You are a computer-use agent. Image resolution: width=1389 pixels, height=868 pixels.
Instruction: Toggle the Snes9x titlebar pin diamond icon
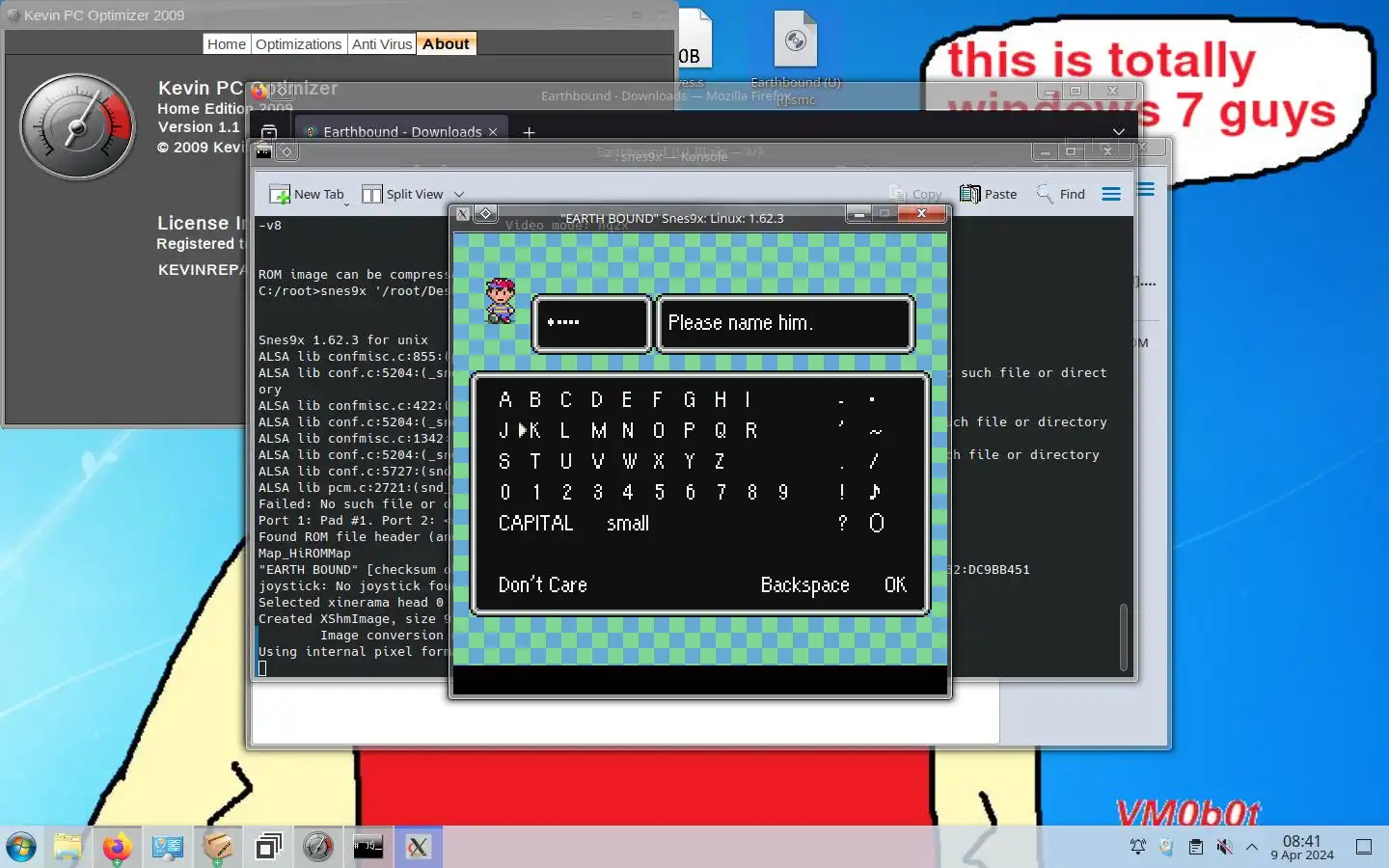tap(486, 214)
